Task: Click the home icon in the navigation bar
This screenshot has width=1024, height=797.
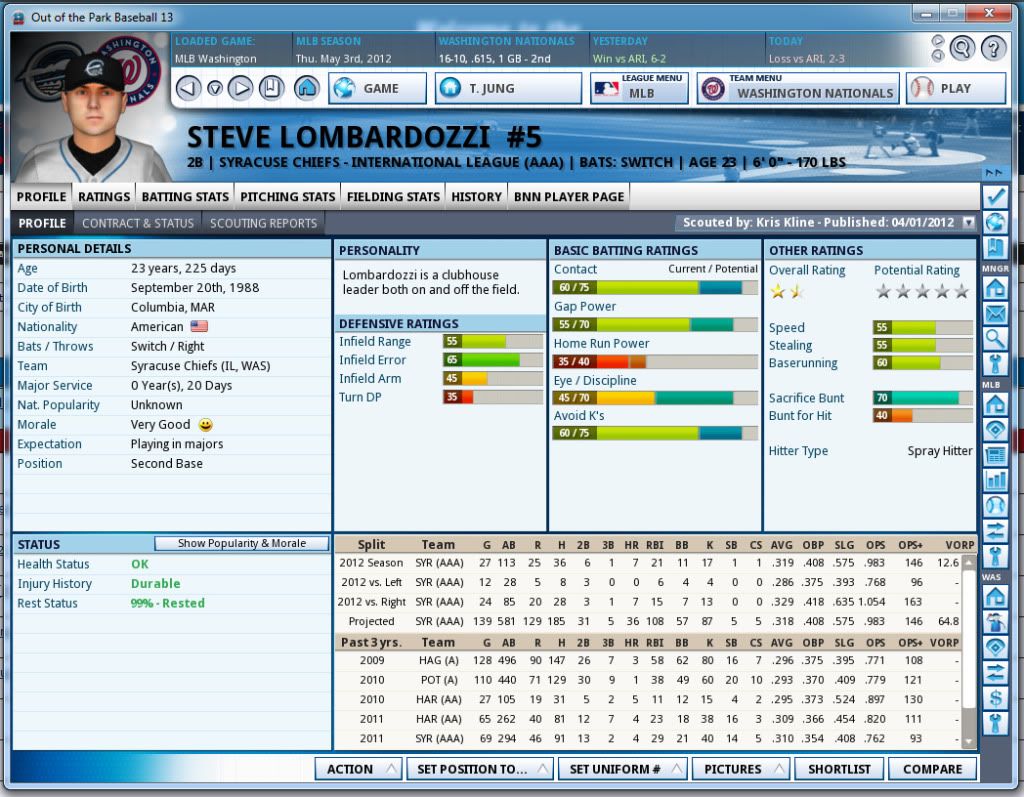Action: coord(306,88)
